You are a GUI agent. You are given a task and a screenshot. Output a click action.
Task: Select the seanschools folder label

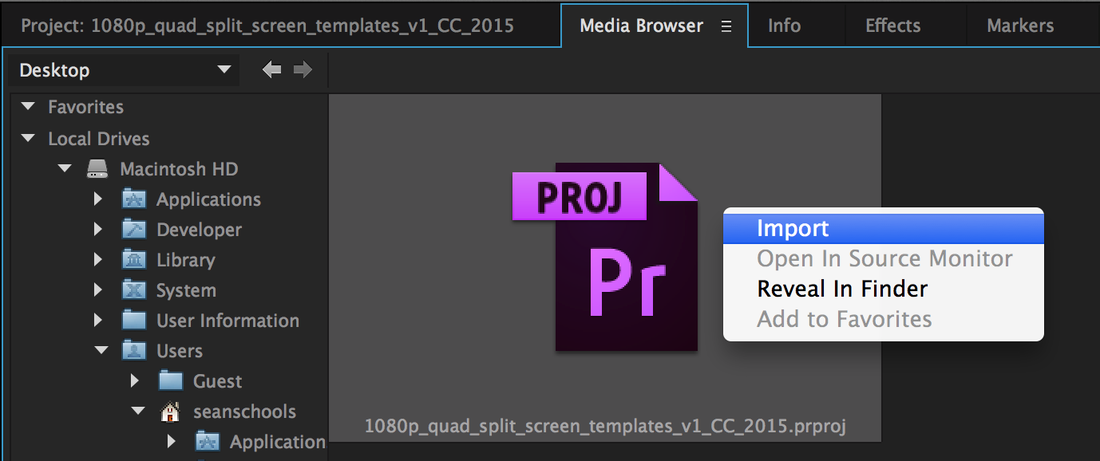point(245,412)
